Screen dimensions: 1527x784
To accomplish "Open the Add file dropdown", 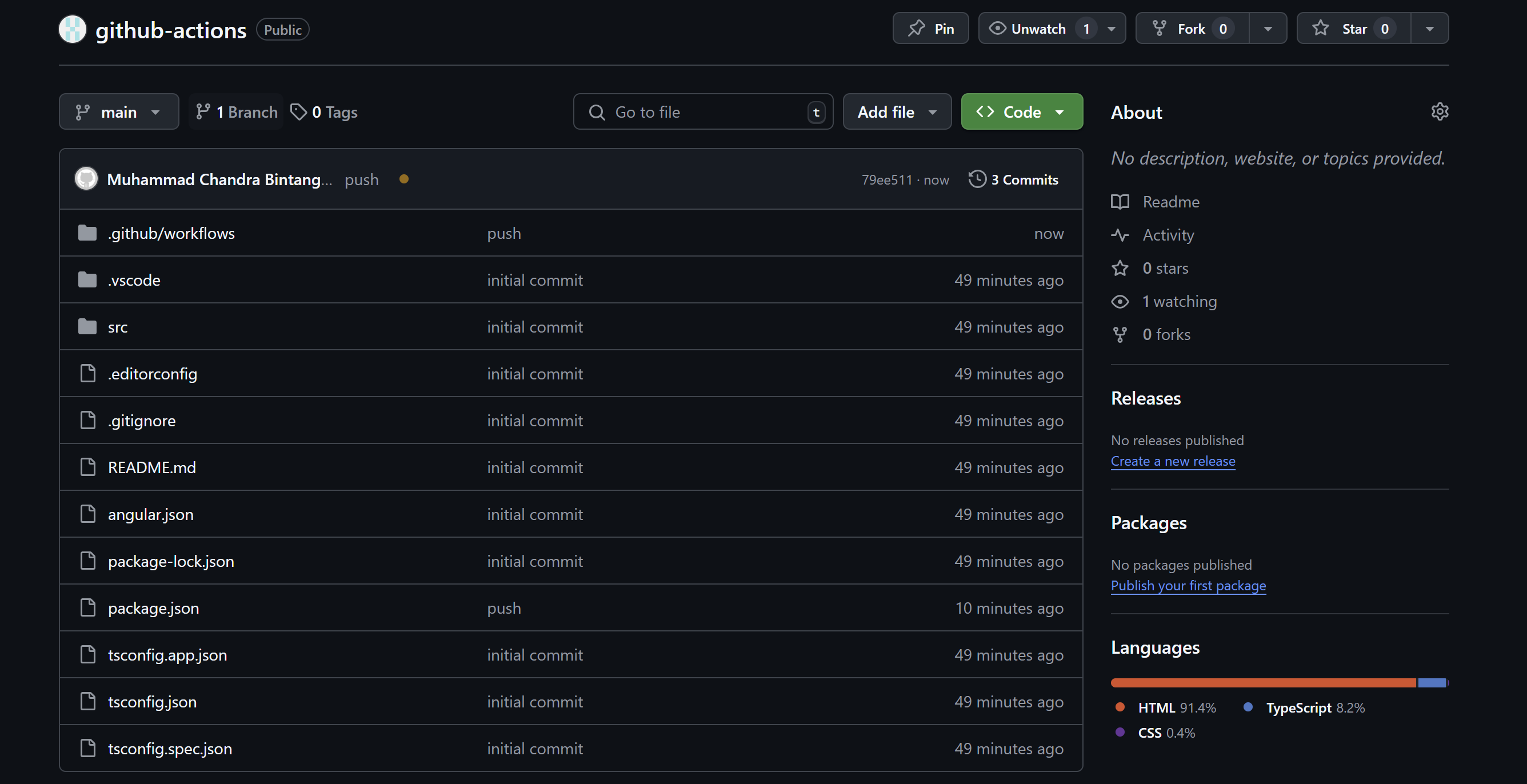I will pyautogui.click(x=897, y=111).
